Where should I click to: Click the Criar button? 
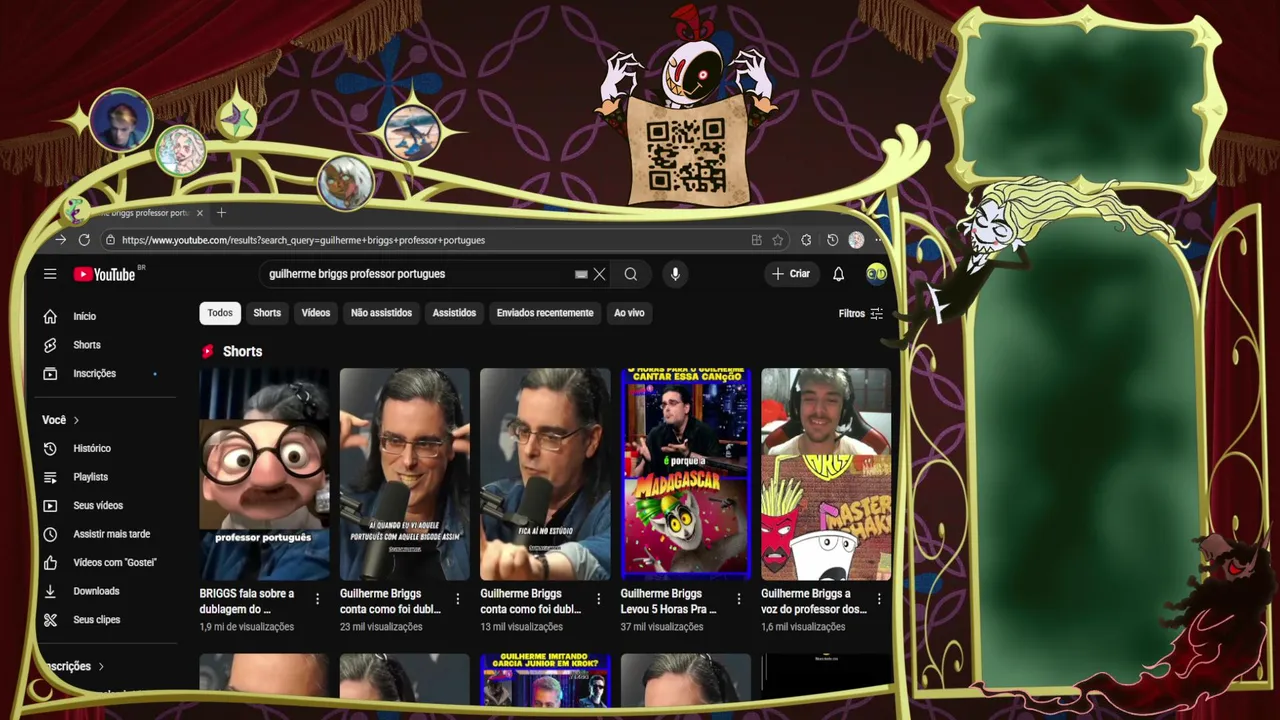(791, 274)
